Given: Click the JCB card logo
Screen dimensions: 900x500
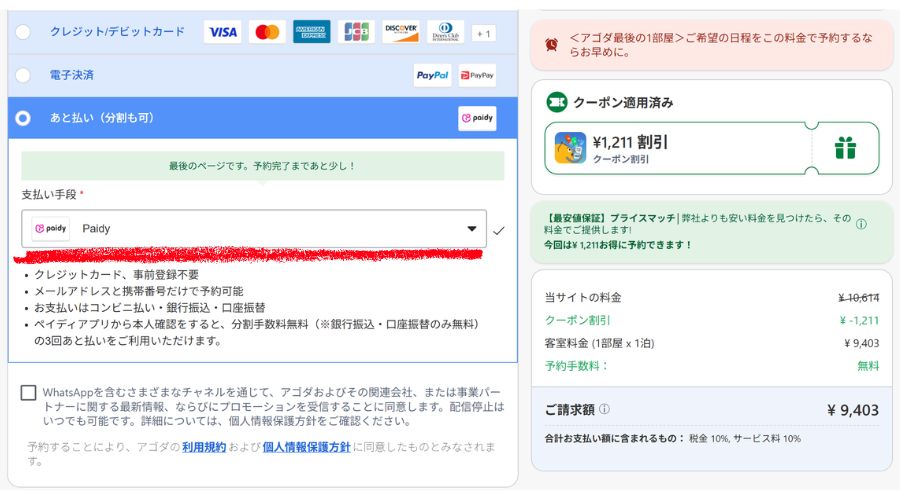Looking at the screenshot, I should pyautogui.click(x=356, y=32).
